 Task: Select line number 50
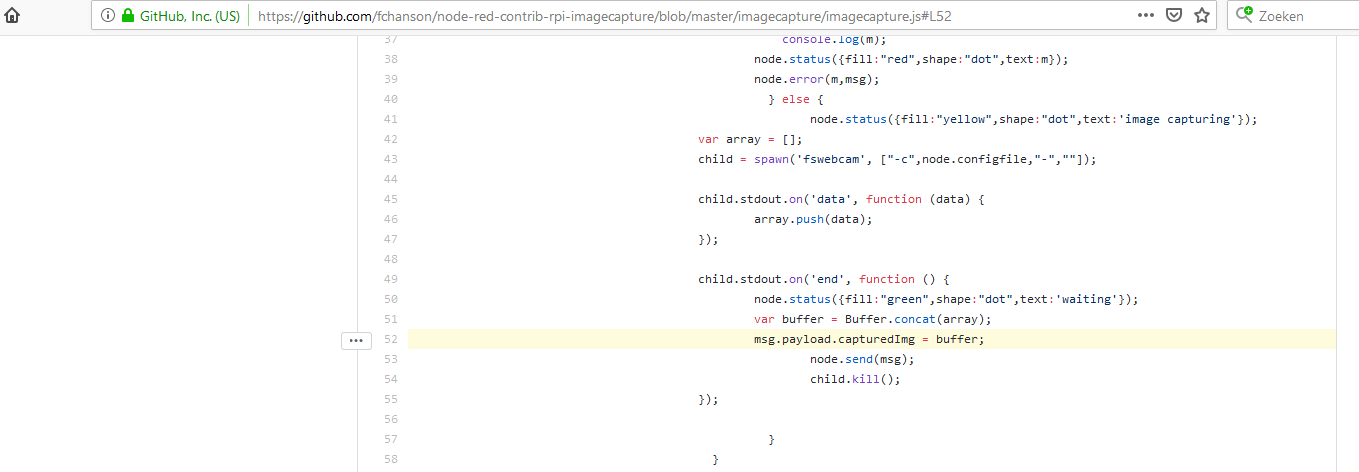point(390,299)
